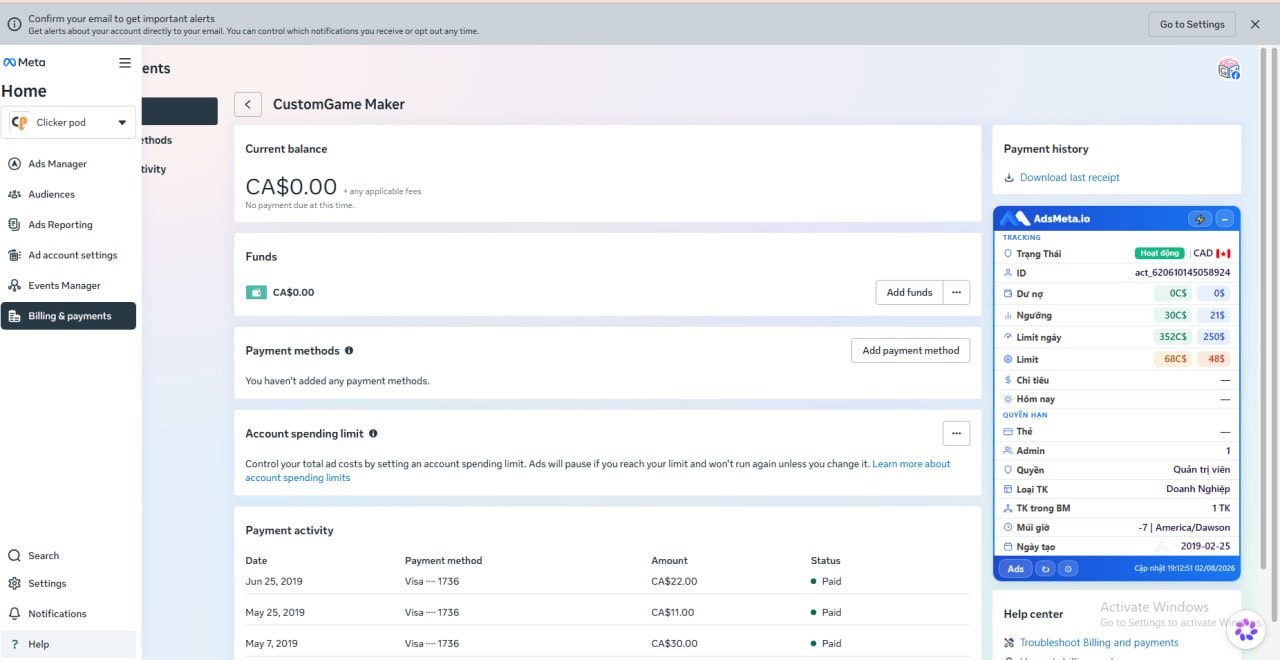This screenshot has width=1280, height=660.
Task: Open the Funds more options menu
Action: pyautogui.click(x=956, y=292)
